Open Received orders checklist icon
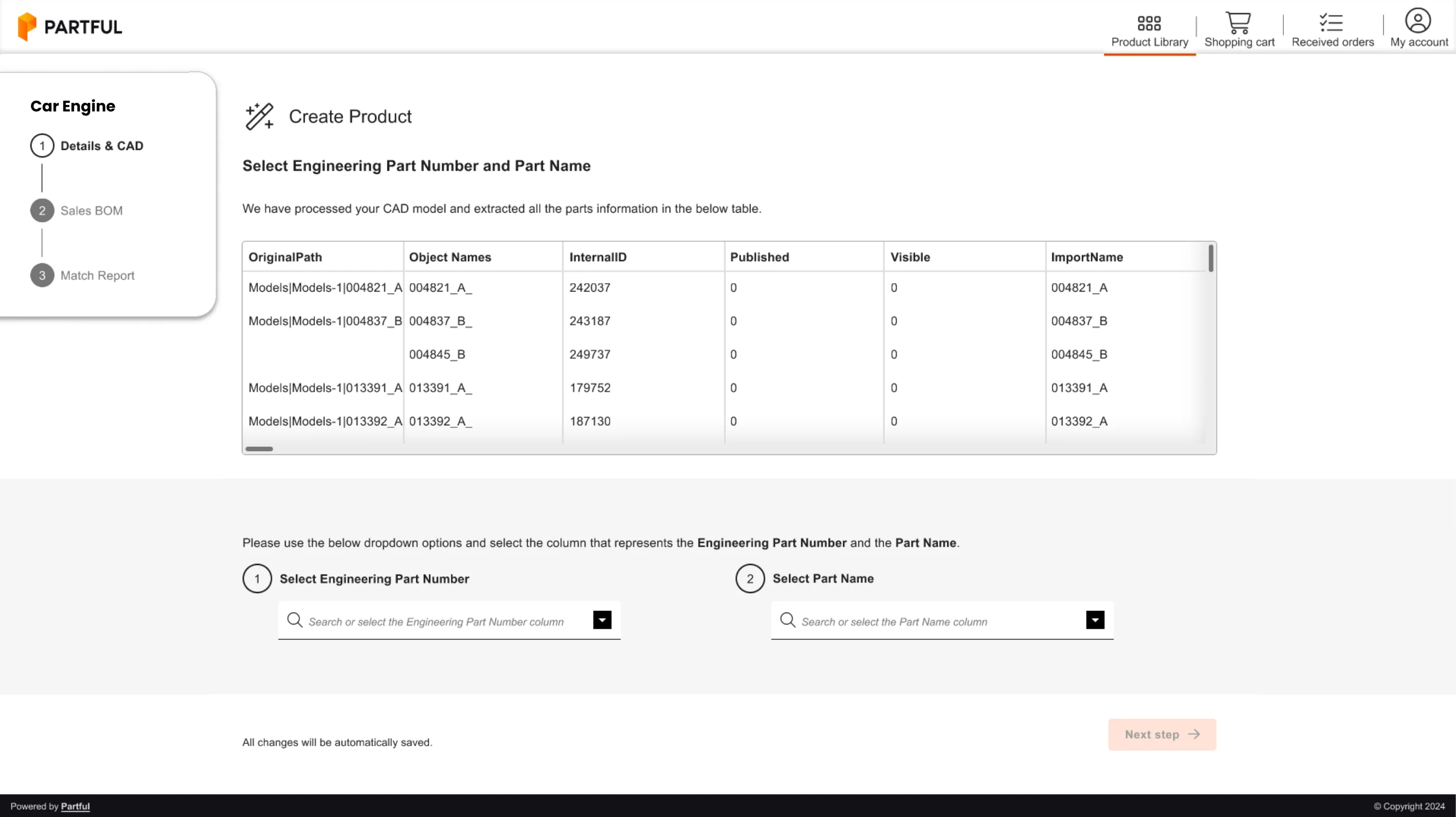This screenshot has height=817, width=1456. [x=1331, y=23]
